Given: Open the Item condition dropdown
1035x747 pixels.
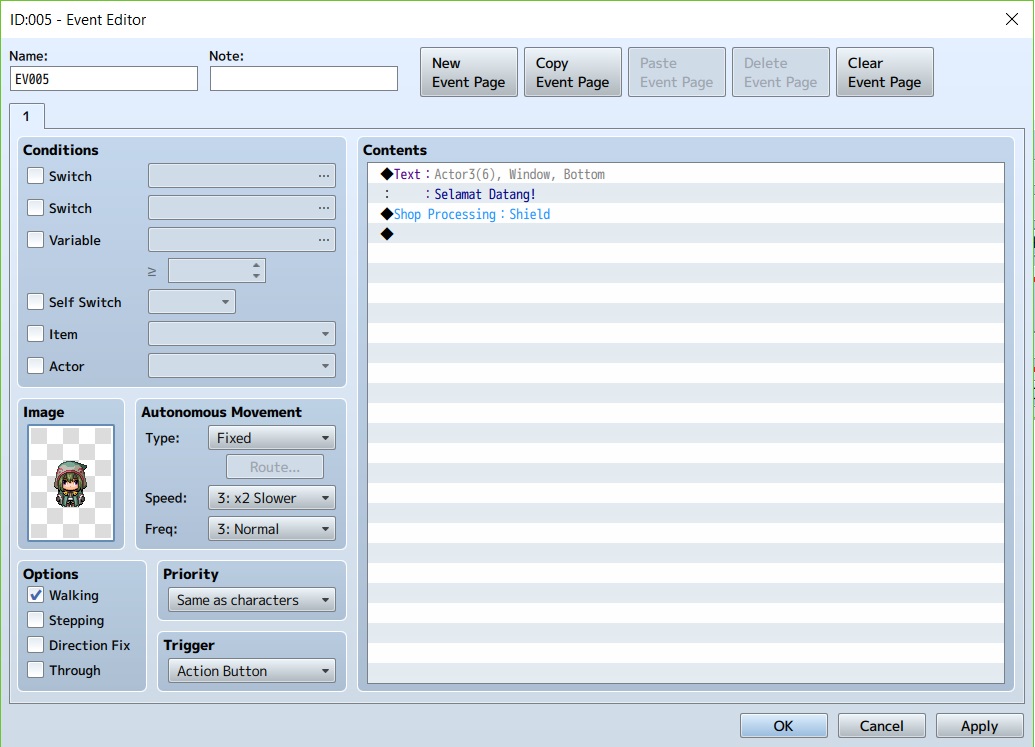Looking at the screenshot, I should coord(242,334).
